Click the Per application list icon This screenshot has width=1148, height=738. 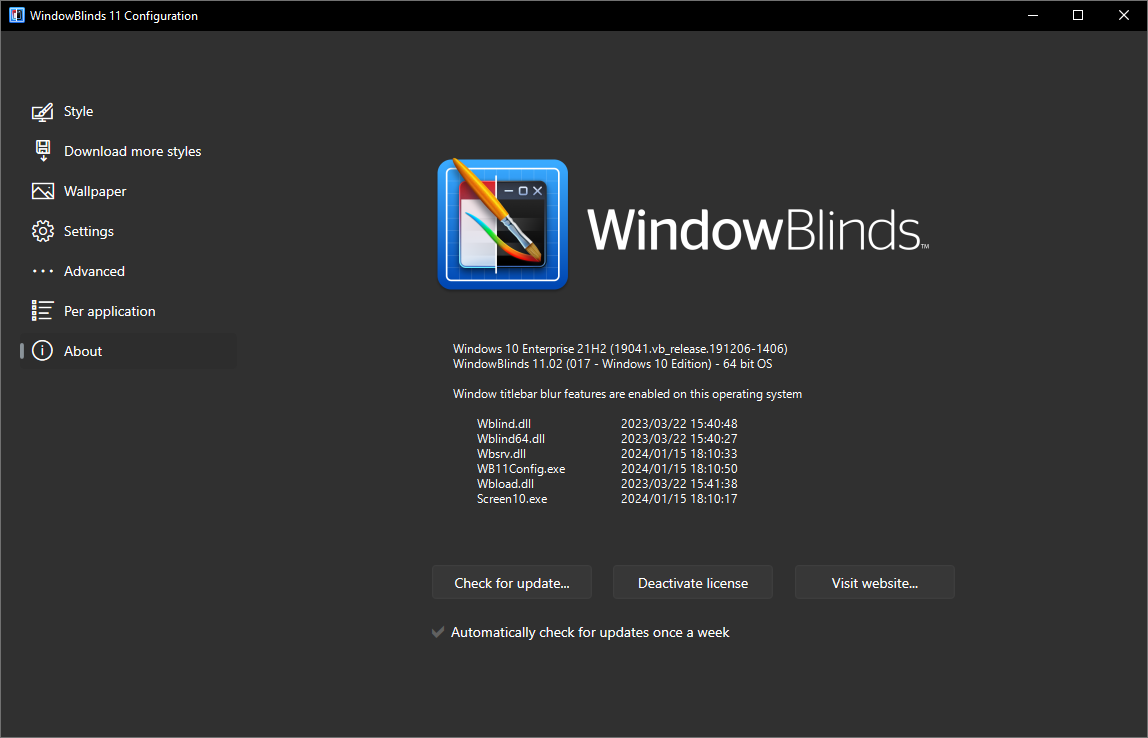[42, 310]
